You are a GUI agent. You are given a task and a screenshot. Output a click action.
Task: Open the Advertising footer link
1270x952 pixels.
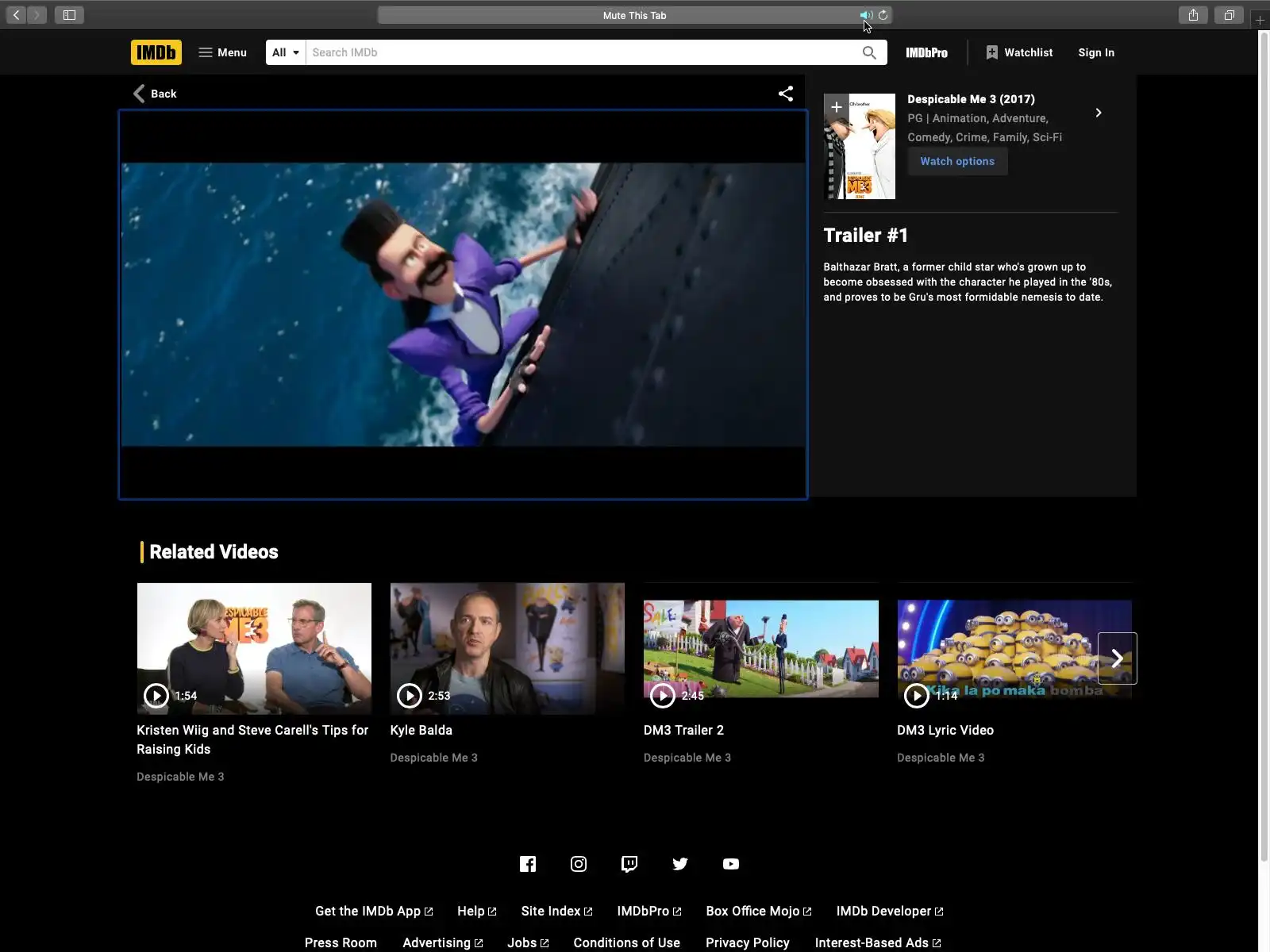pyautogui.click(x=443, y=942)
